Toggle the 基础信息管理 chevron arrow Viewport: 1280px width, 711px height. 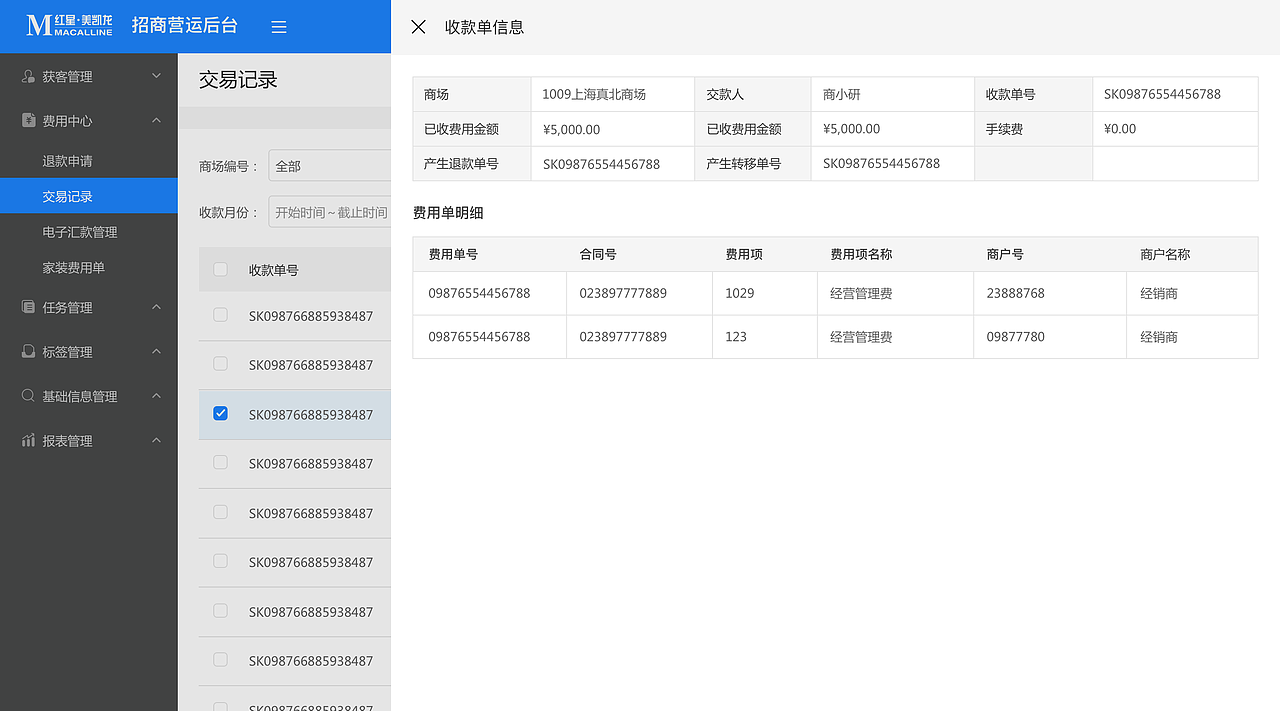[156, 396]
